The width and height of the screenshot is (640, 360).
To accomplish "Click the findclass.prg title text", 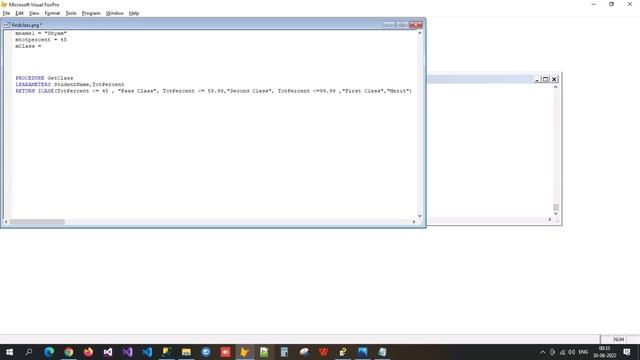I will click(x=27, y=25).
